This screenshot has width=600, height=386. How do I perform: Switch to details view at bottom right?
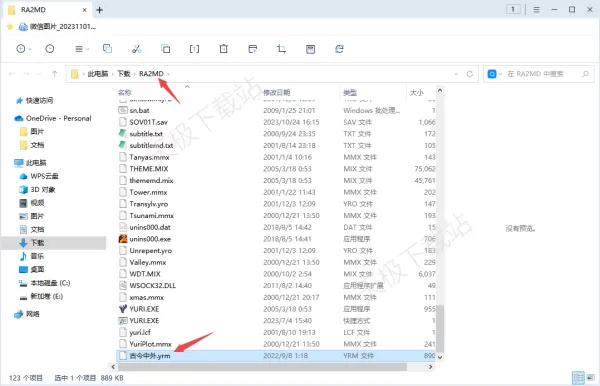(x=578, y=378)
